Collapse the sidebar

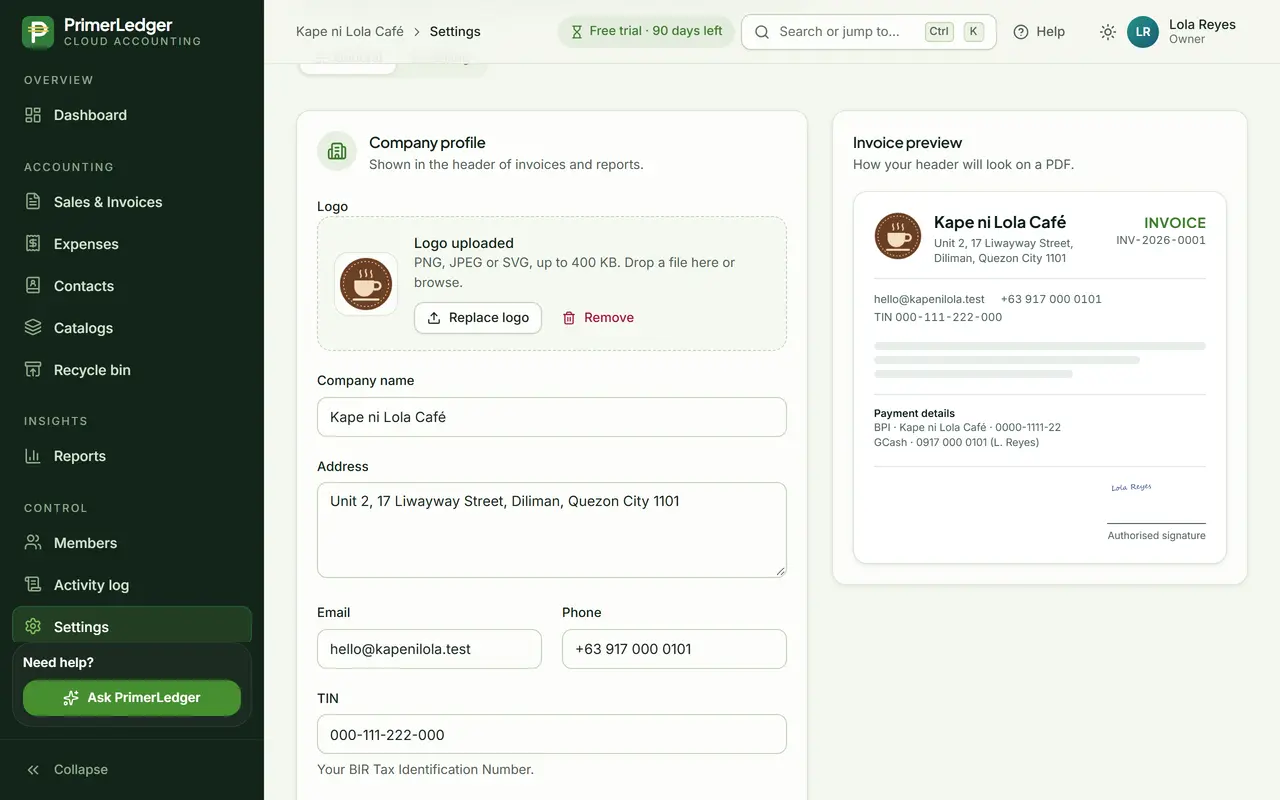pos(67,770)
